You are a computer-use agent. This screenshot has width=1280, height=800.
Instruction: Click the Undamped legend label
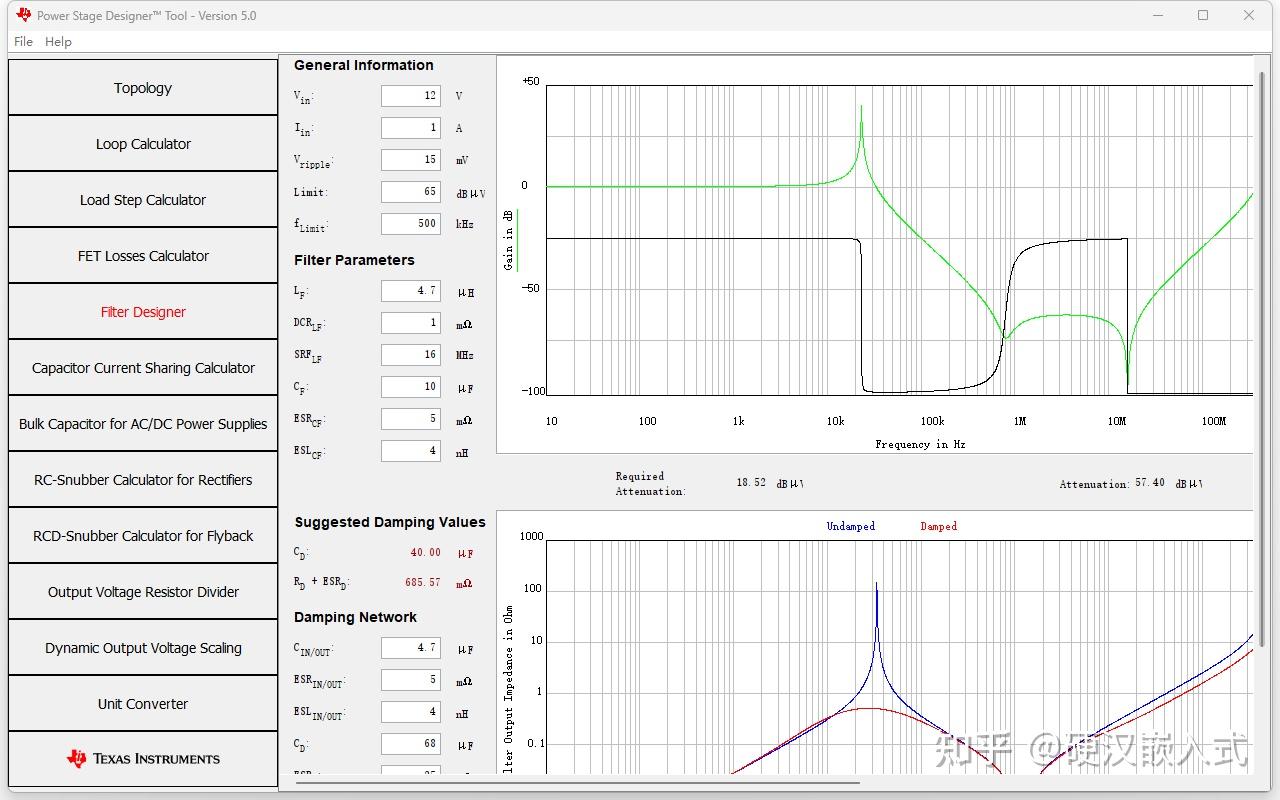(851, 526)
